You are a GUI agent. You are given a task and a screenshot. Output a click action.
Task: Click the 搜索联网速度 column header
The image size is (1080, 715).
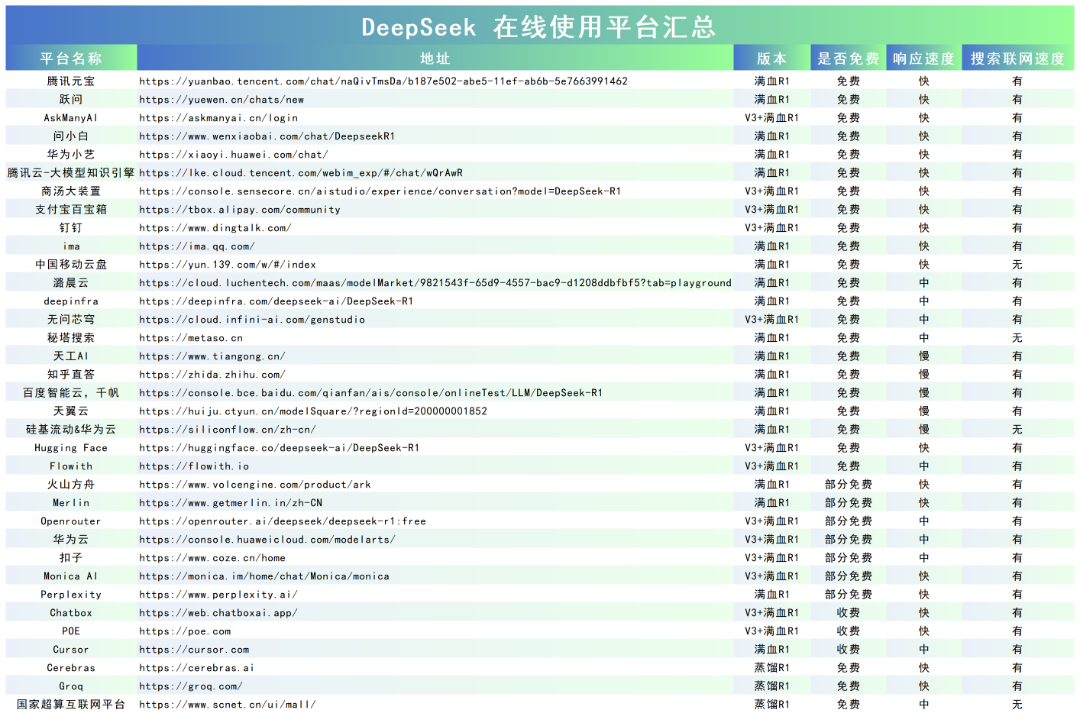(x=1017, y=59)
